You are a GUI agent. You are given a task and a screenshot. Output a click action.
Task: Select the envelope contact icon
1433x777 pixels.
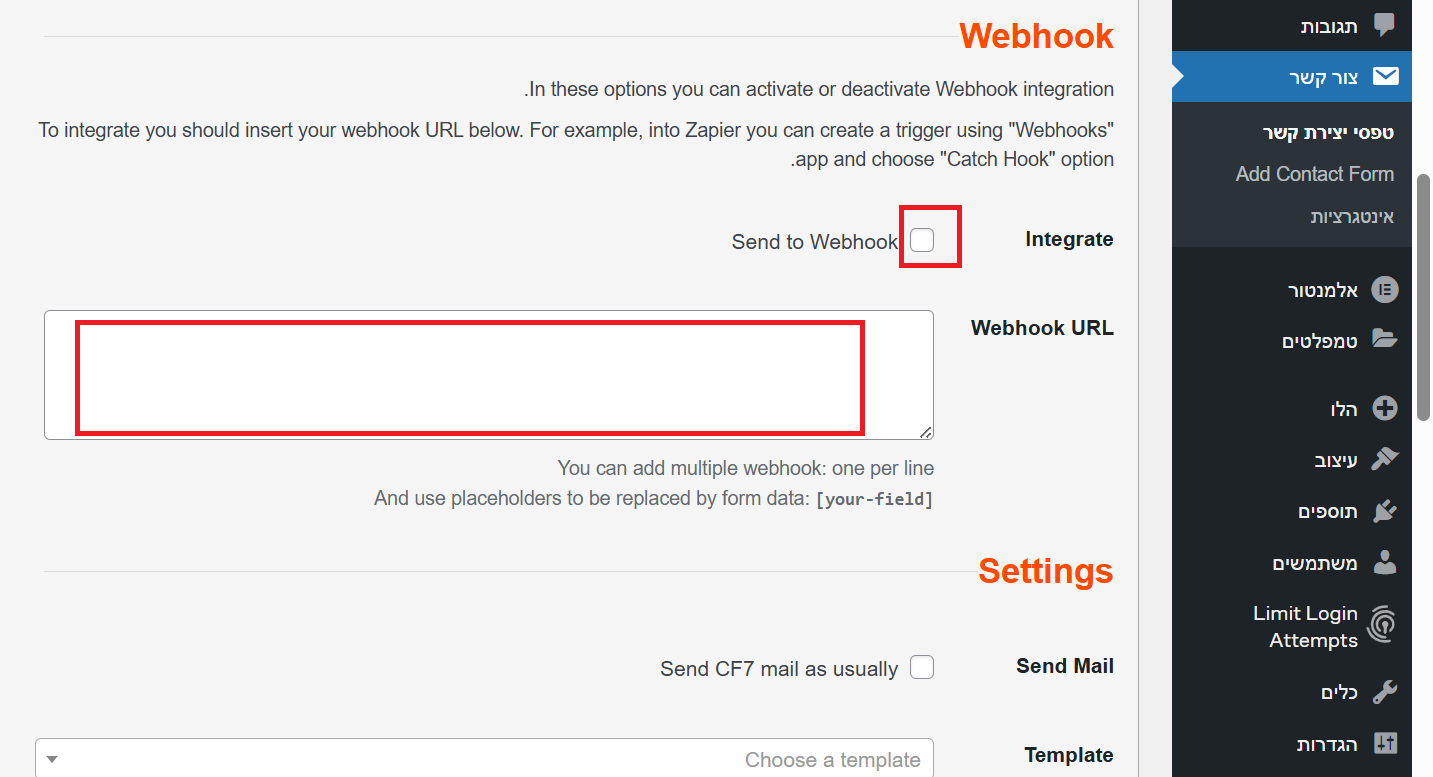coord(1385,77)
